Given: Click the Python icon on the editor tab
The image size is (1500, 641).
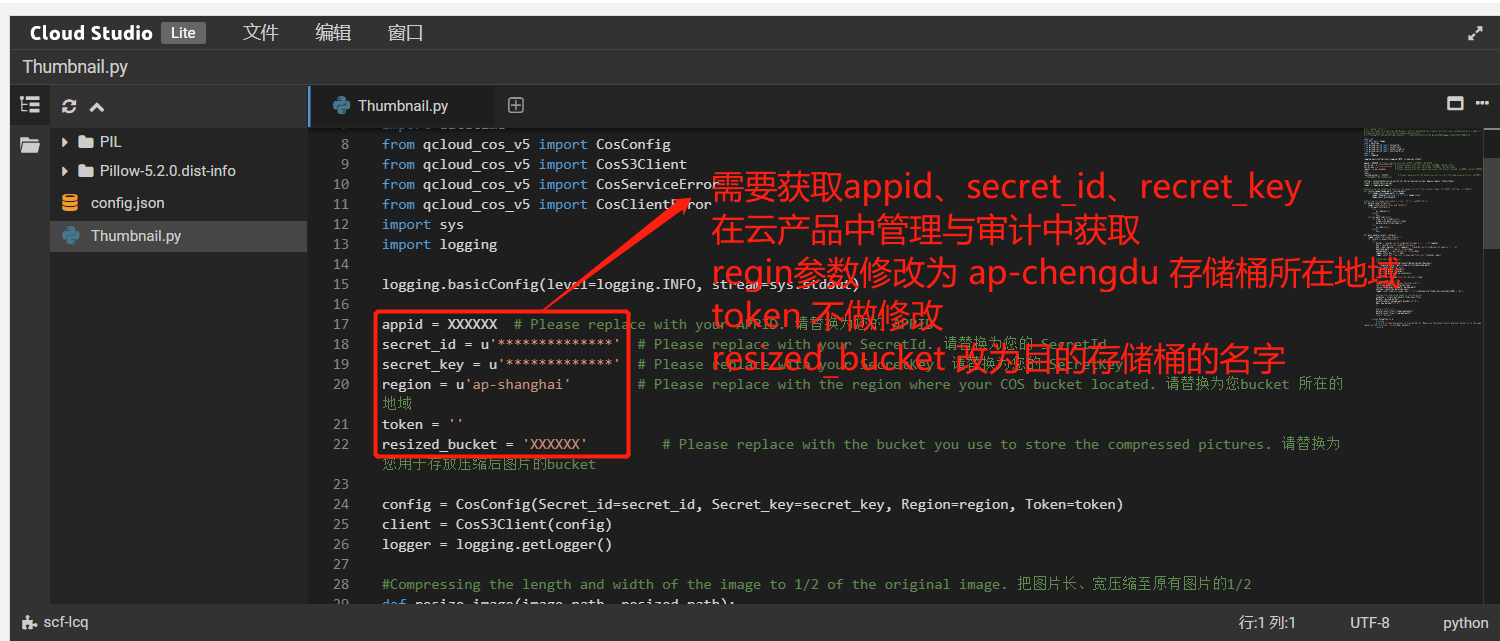Looking at the screenshot, I should [341, 105].
